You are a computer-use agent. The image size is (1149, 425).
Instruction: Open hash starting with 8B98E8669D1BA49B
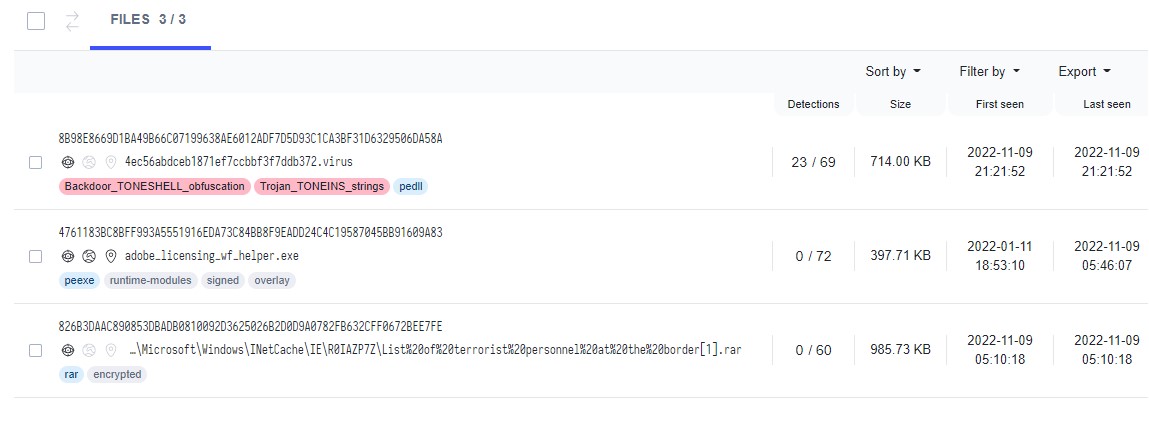(250, 138)
